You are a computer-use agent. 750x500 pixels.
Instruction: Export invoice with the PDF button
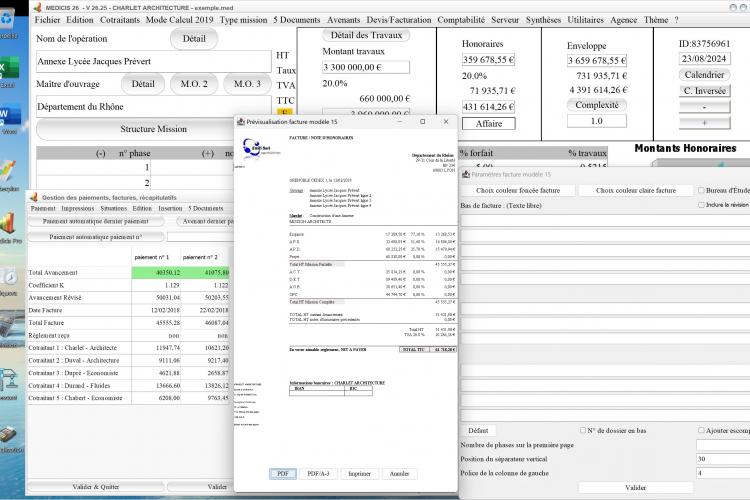pos(283,474)
